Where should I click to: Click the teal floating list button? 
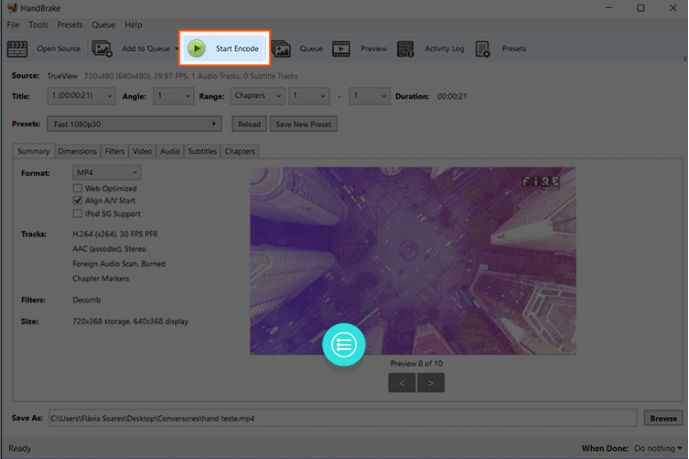click(344, 344)
